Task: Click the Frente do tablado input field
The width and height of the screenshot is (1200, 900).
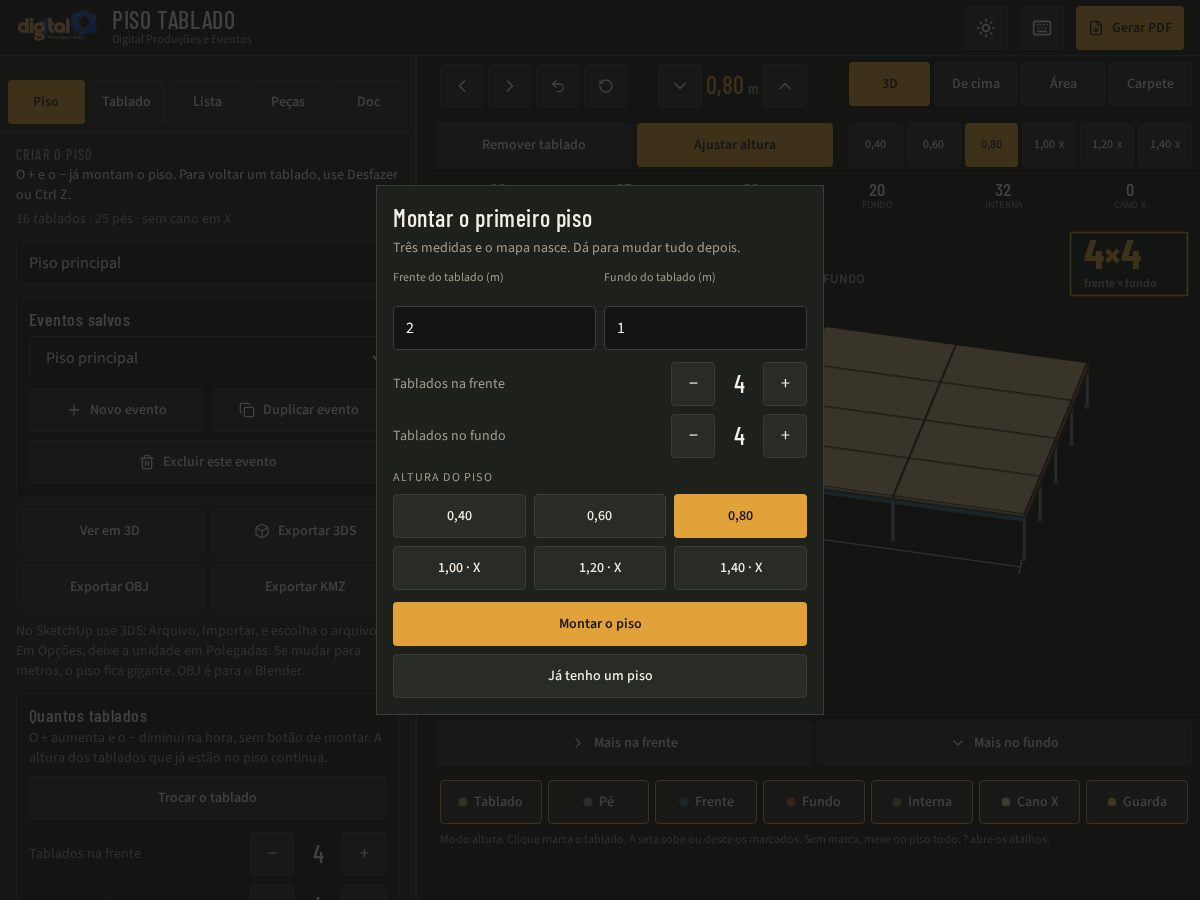Action: click(494, 328)
